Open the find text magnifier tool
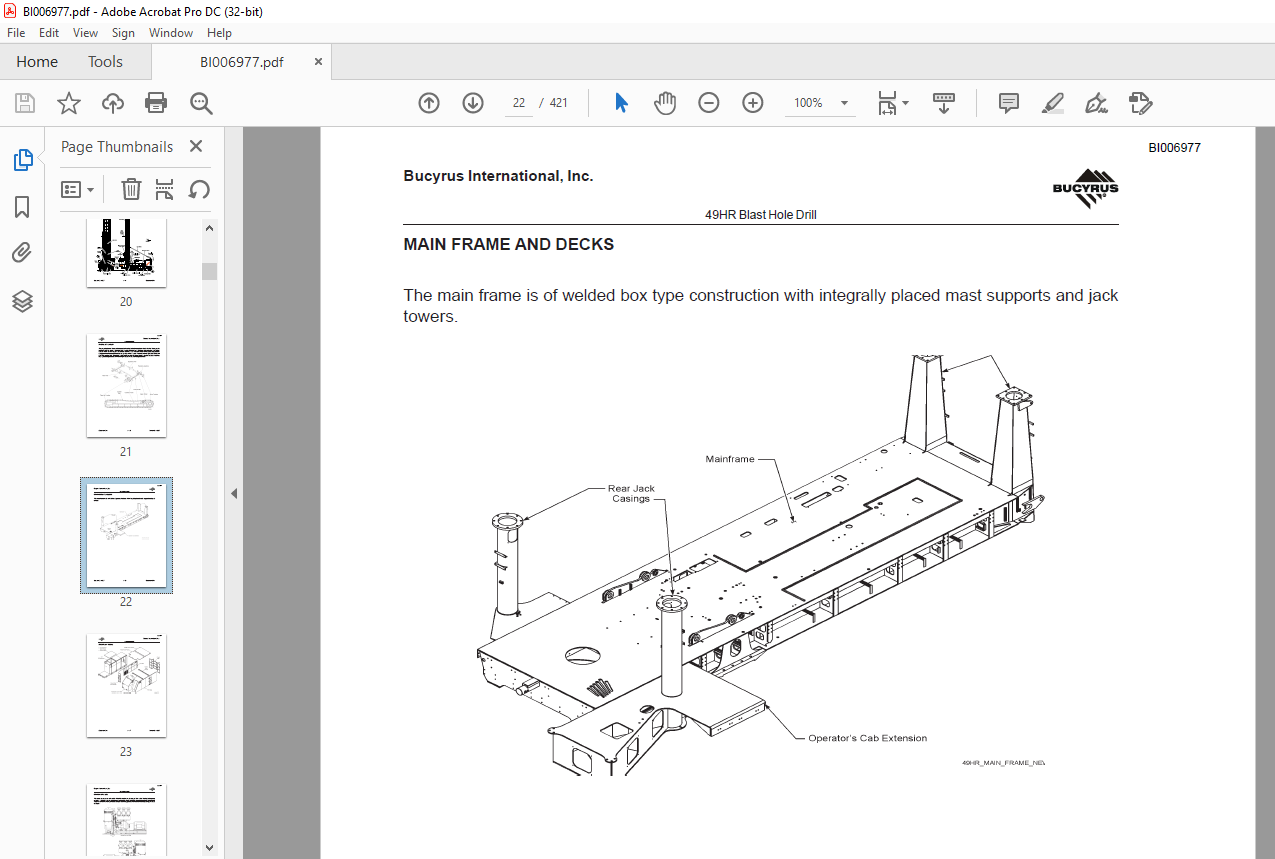 [x=201, y=103]
